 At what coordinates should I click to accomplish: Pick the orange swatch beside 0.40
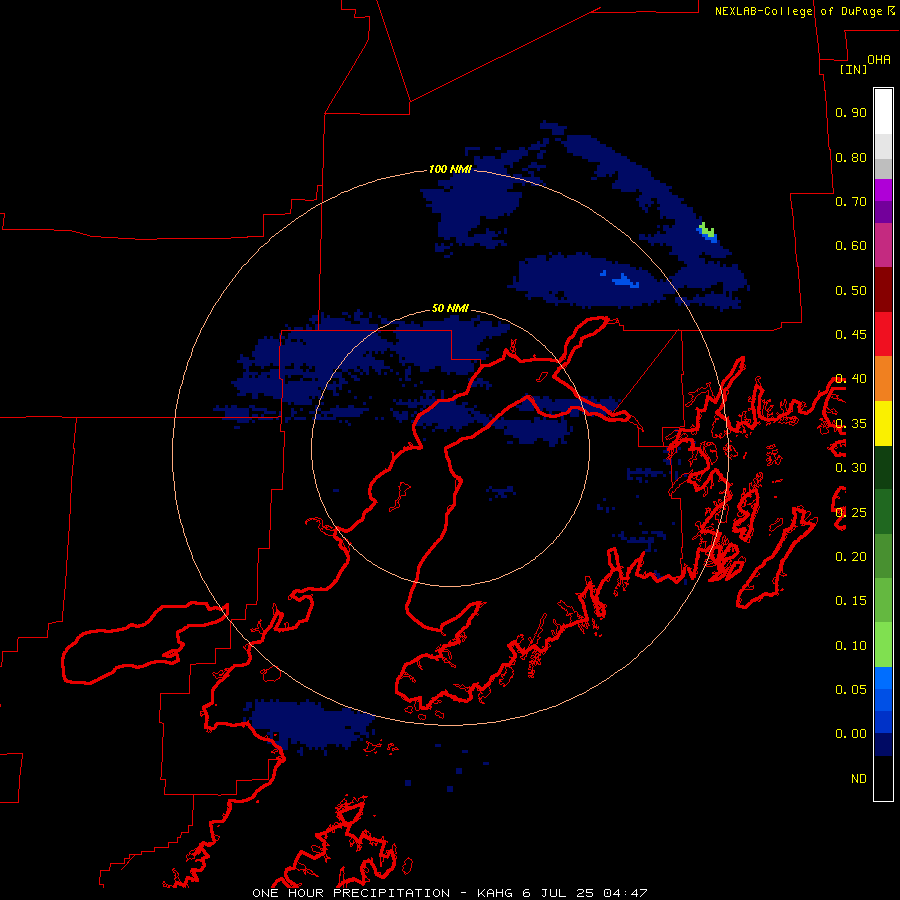pos(883,379)
